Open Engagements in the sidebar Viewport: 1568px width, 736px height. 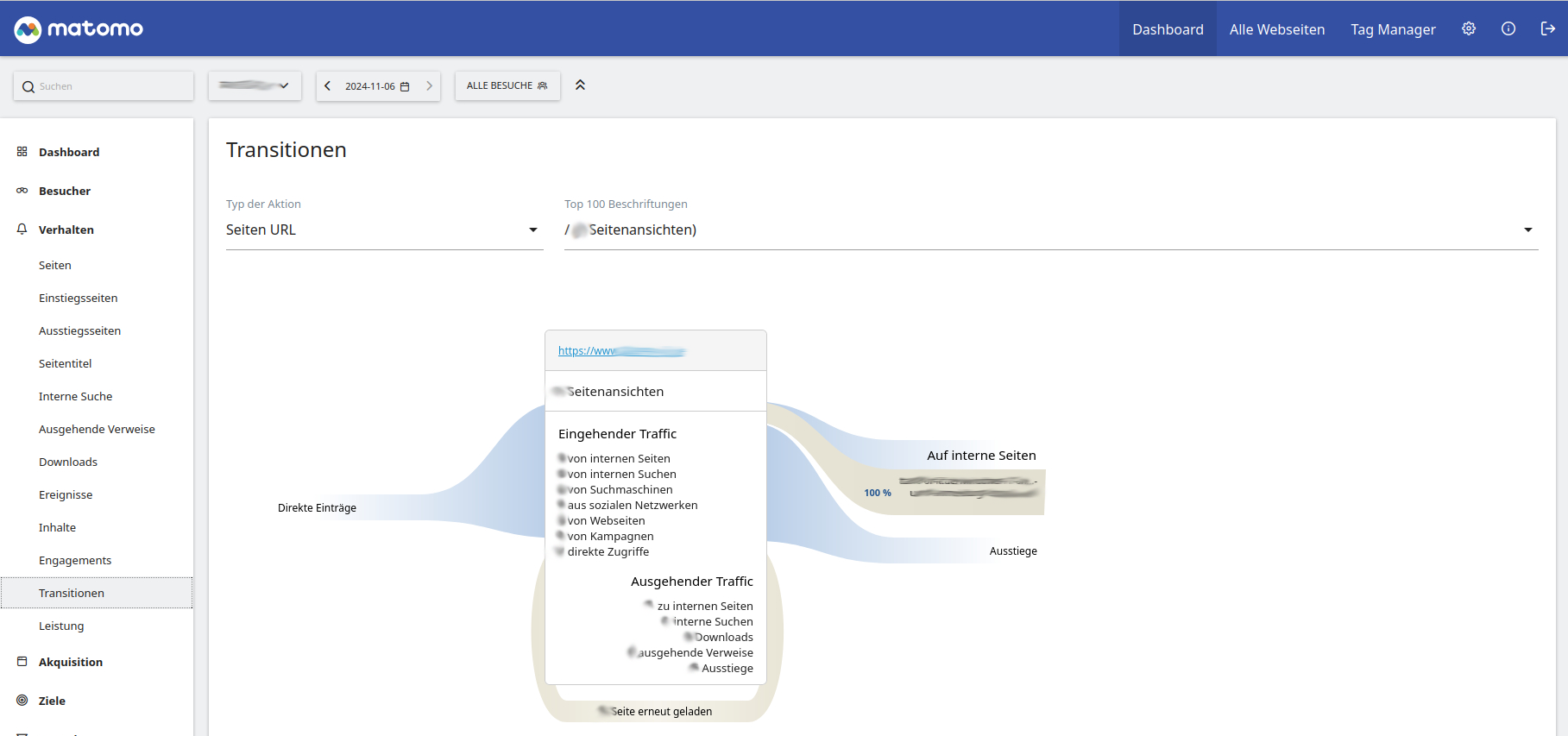75,560
